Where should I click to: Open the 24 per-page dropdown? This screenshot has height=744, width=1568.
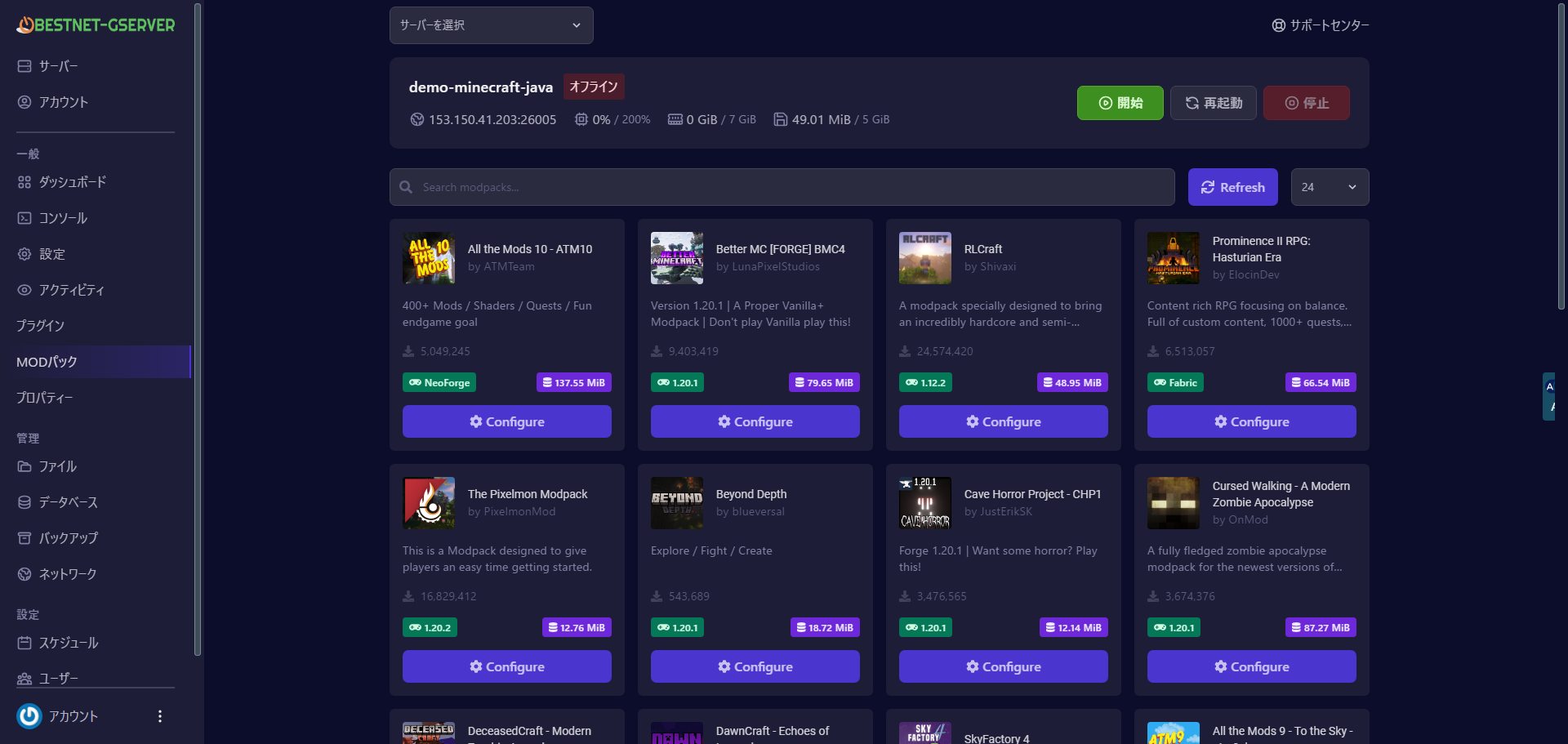(x=1330, y=187)
